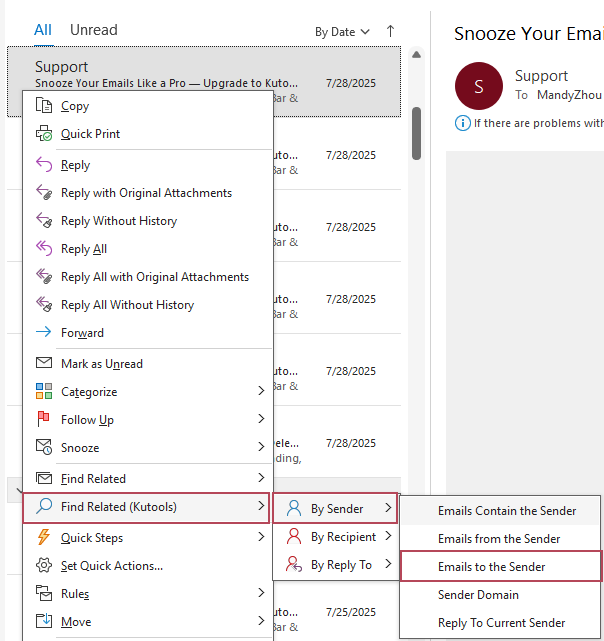Click the Quick Steps lightning icon
This screenshot has height=641, width=604.
[x=44, y=537]
